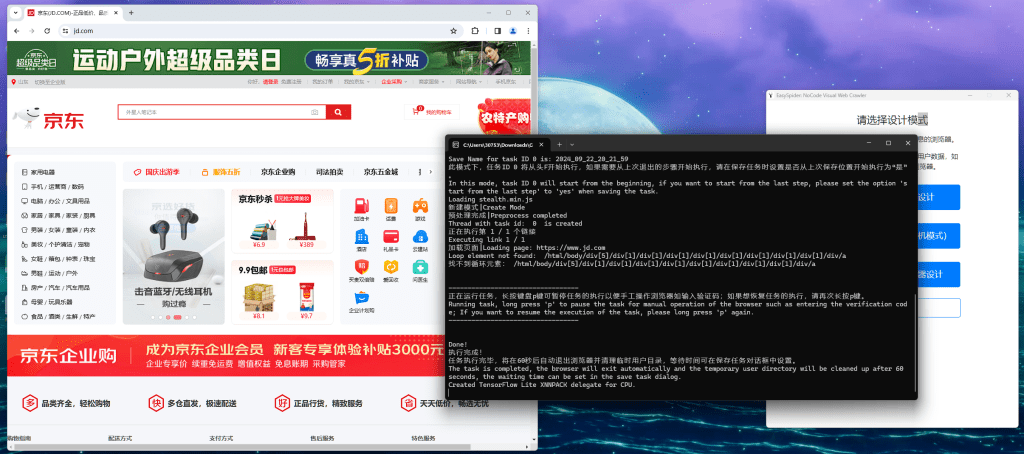Click the 京东 logo
Image resolution: width=1024 pixels, height=454 pixels.
49,120
